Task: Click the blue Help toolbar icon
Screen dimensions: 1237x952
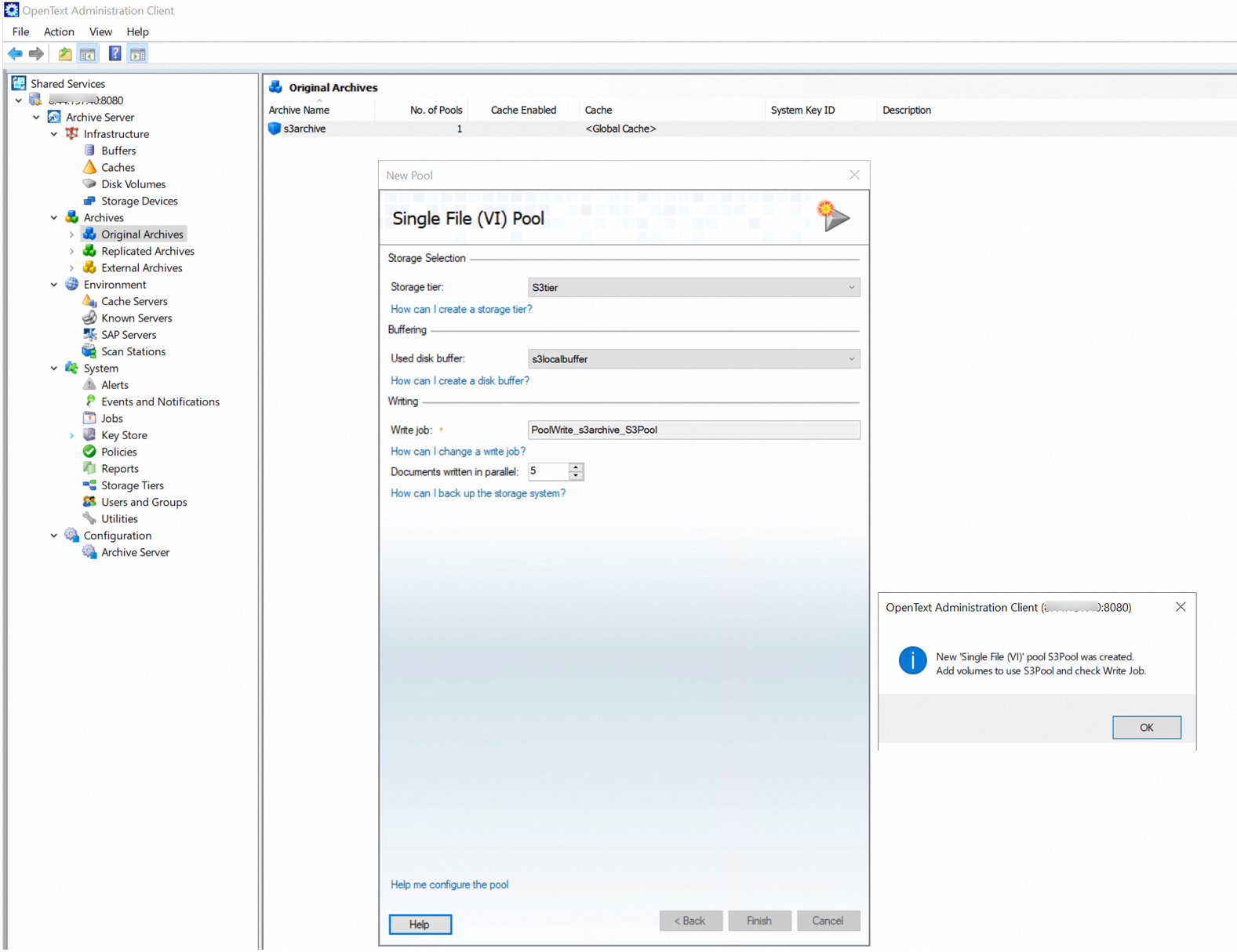Action: pyautogui.click(x=115, y=54)
